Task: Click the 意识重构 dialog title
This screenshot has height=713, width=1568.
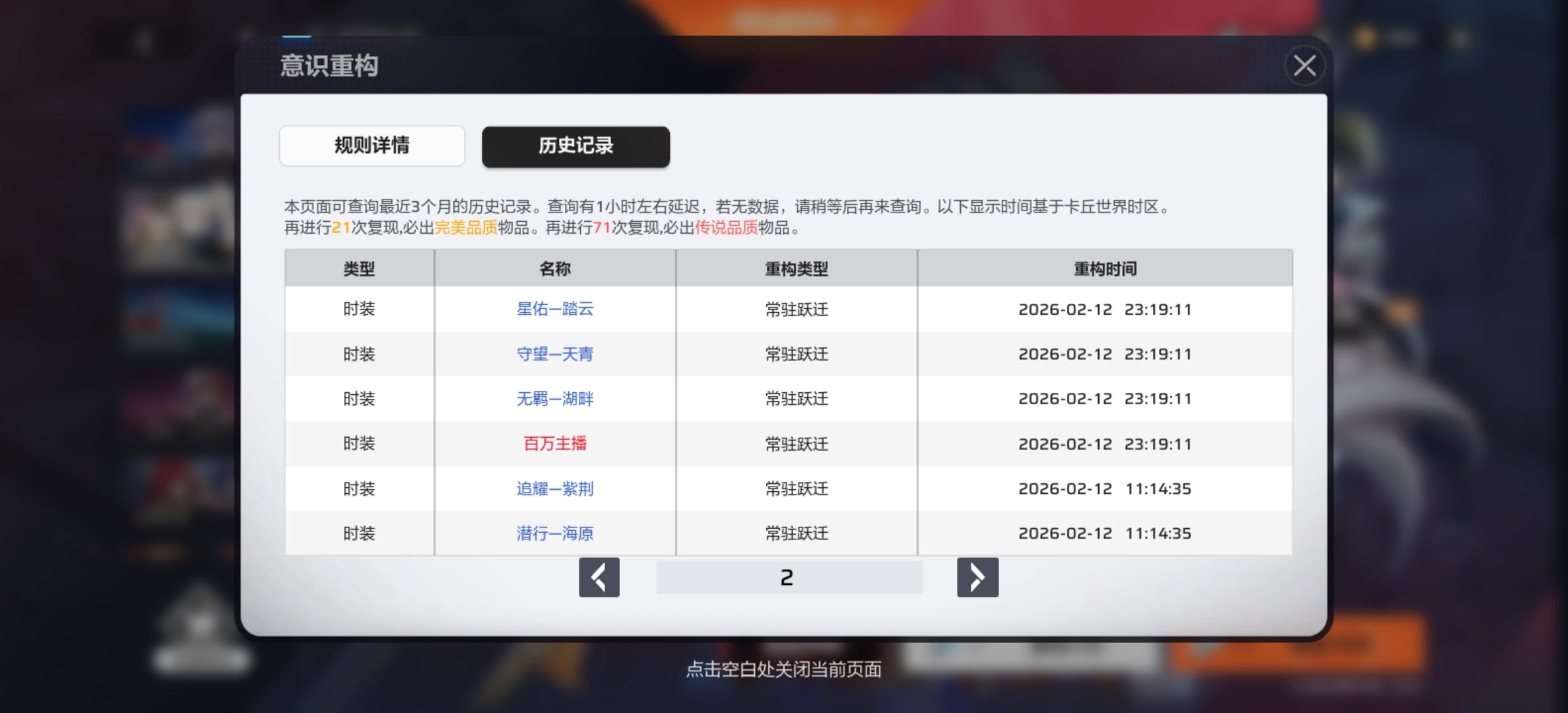Action: 329,65
